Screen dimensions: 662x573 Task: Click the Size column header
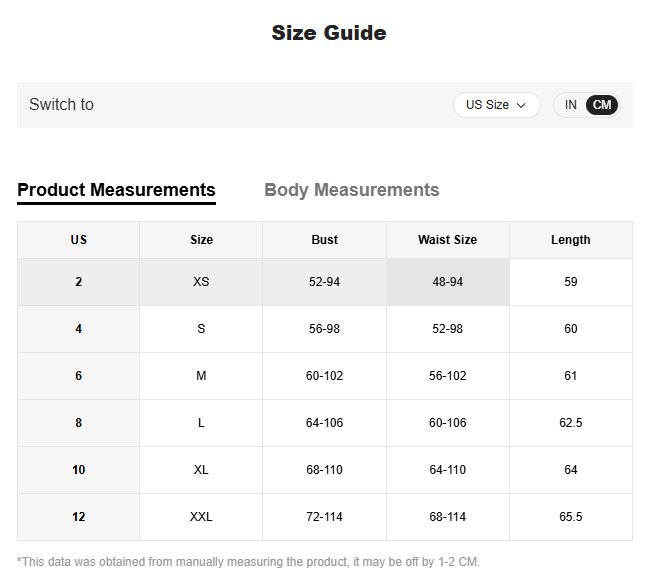[x=201, y=240]
